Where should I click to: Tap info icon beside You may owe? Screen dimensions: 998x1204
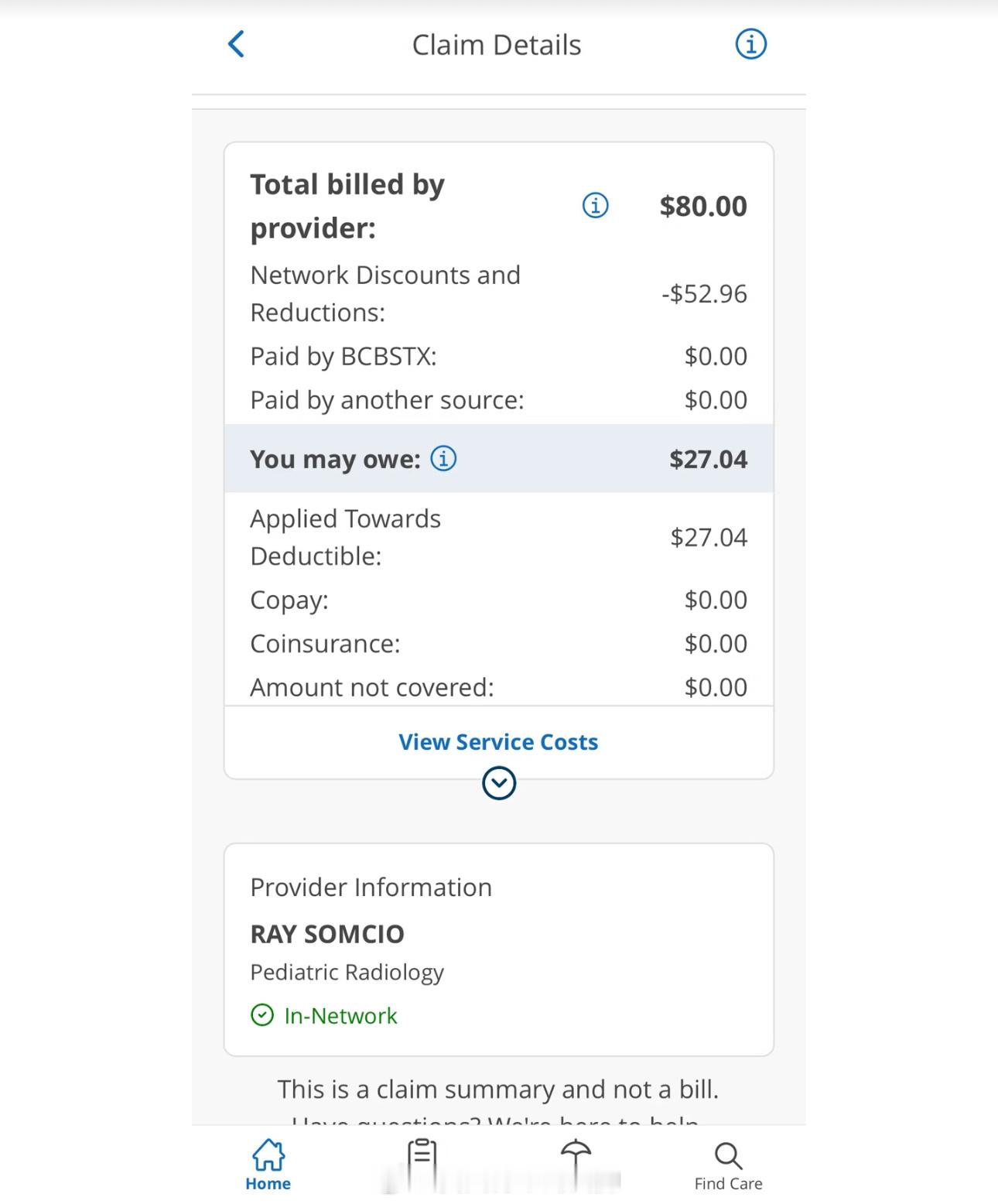pos(443,459)
